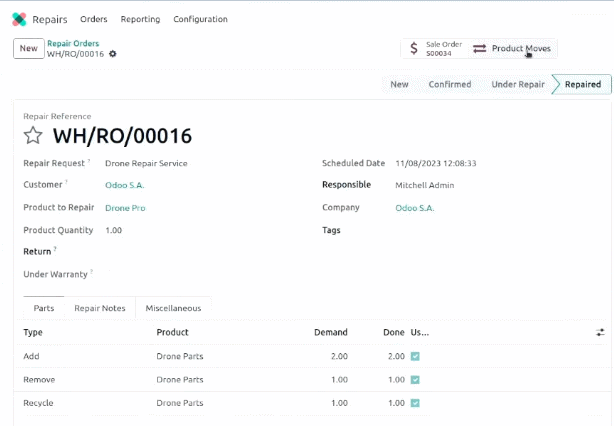
Task: Click the WH/RO/00016 repair reference heading
Action: coord(123,136)
